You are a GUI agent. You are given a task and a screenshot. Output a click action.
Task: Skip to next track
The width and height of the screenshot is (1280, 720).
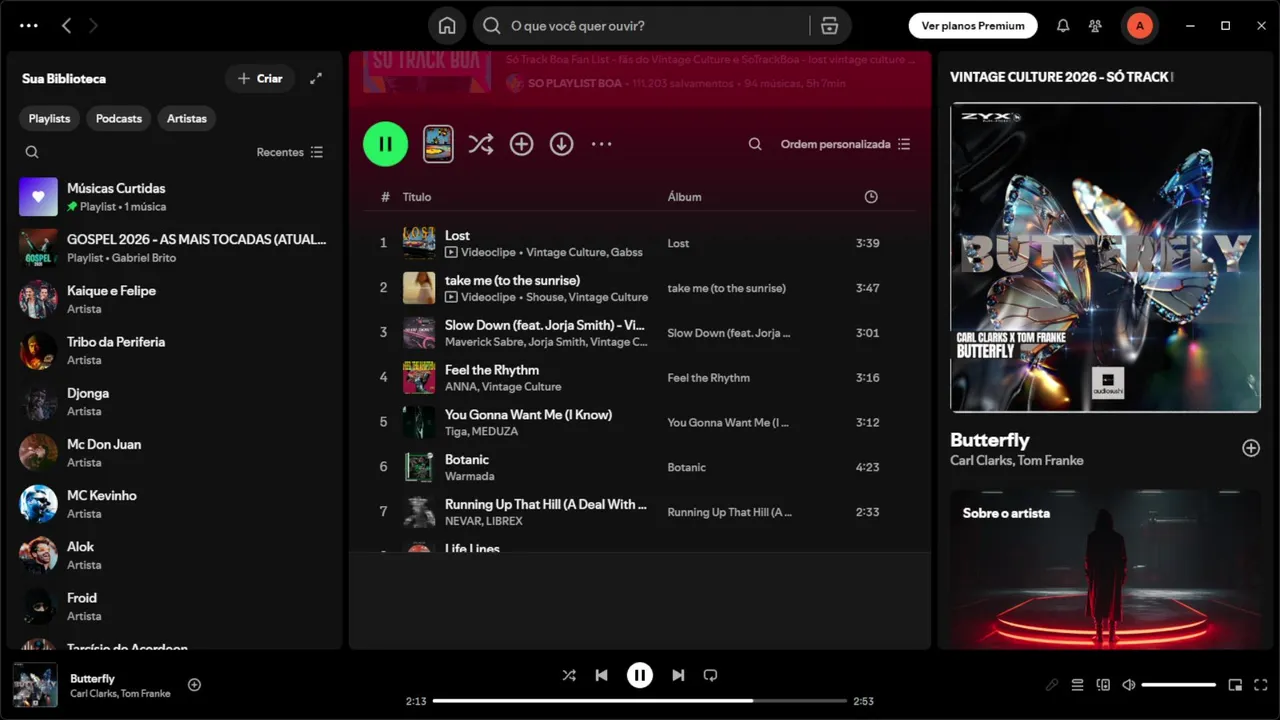pos(678,675)
